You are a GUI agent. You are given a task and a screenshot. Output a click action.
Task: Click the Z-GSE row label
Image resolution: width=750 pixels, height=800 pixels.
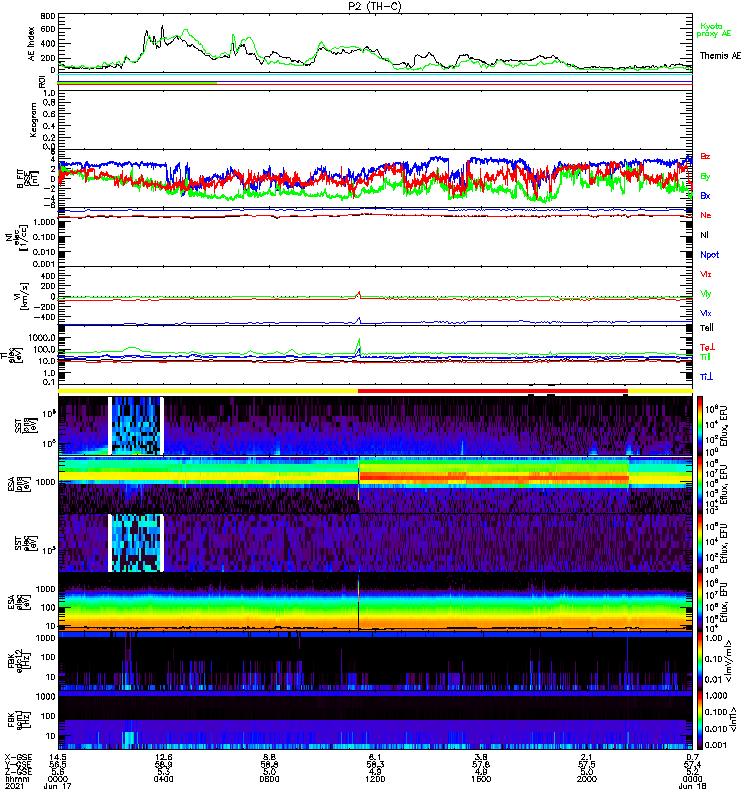17,772
